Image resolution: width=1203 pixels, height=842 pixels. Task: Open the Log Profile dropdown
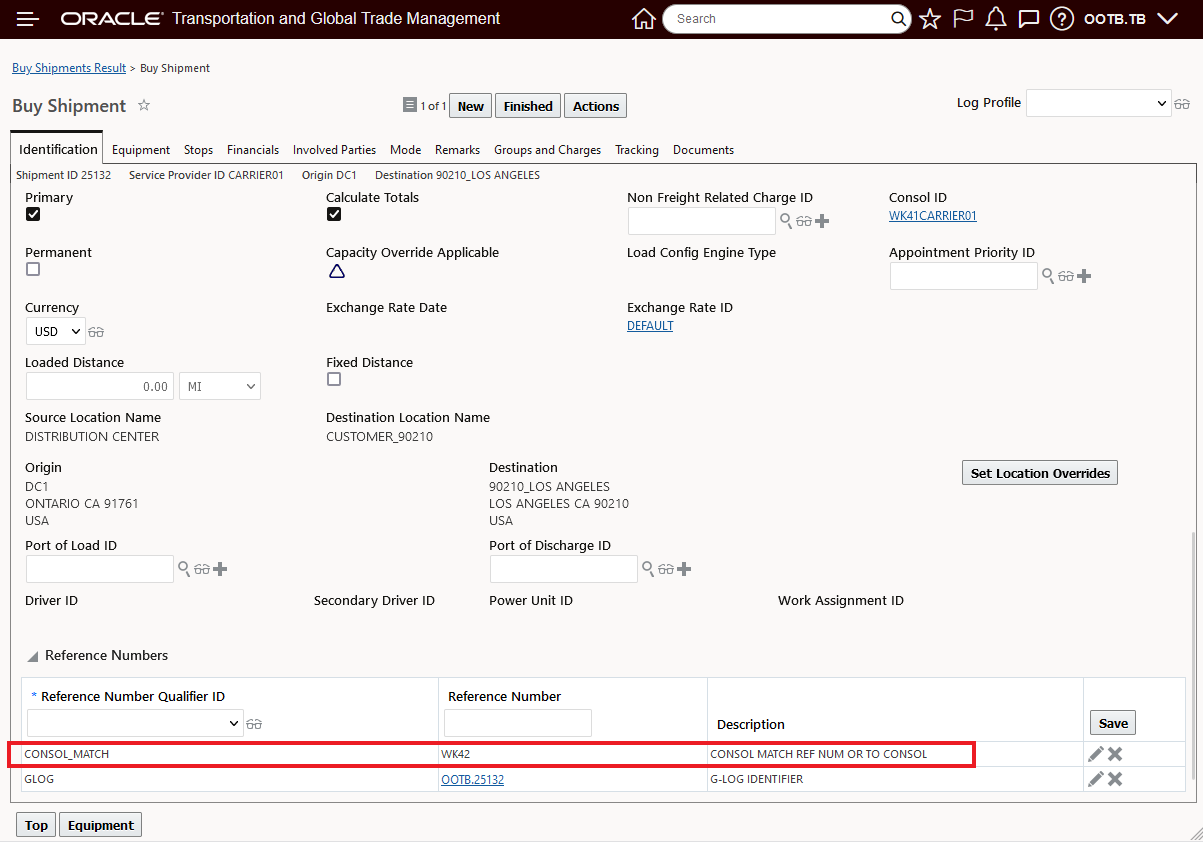[1098, 103]
